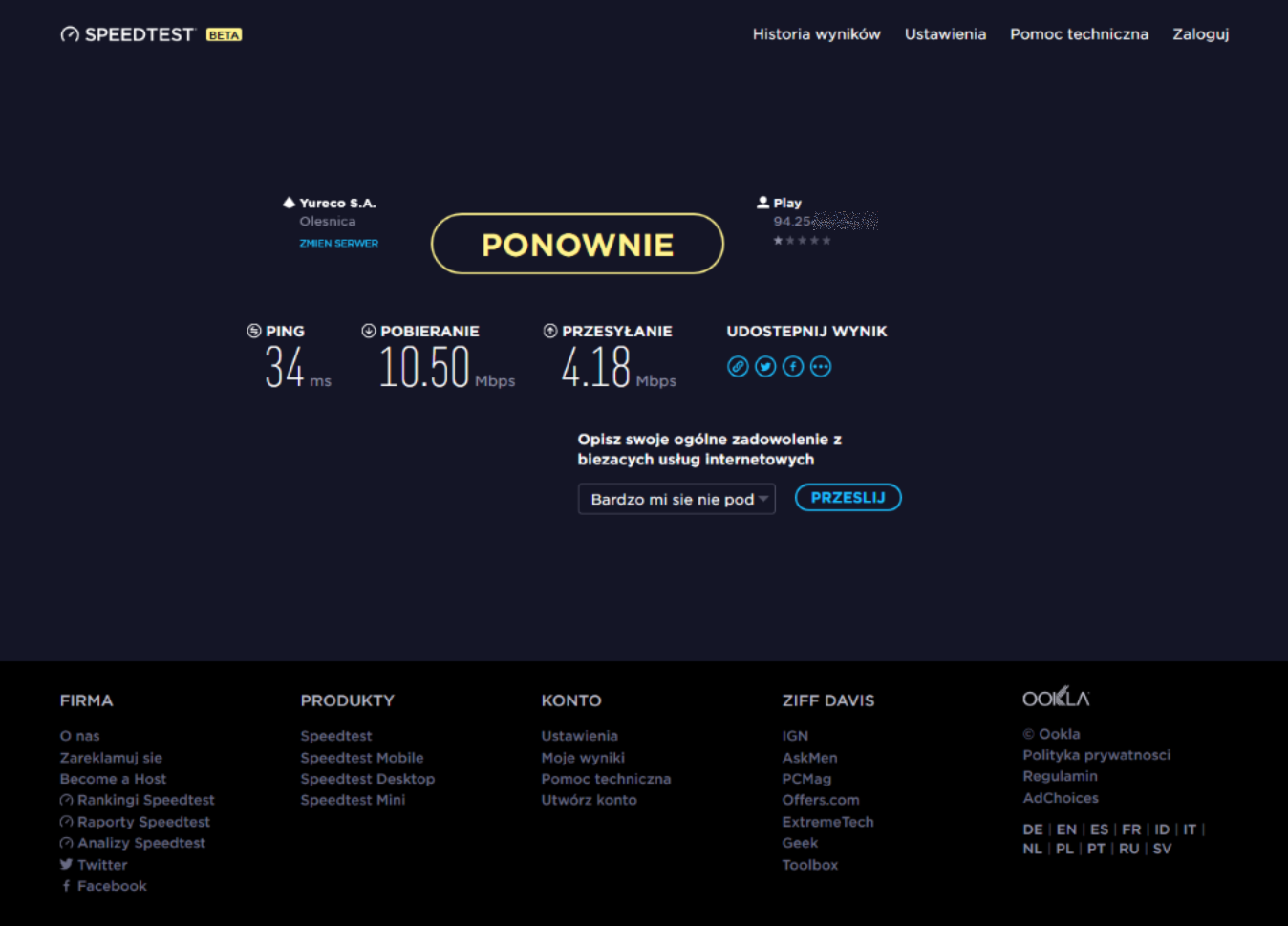
Task: Open more sharing options ellipsis icon
Action: [821, 367]
